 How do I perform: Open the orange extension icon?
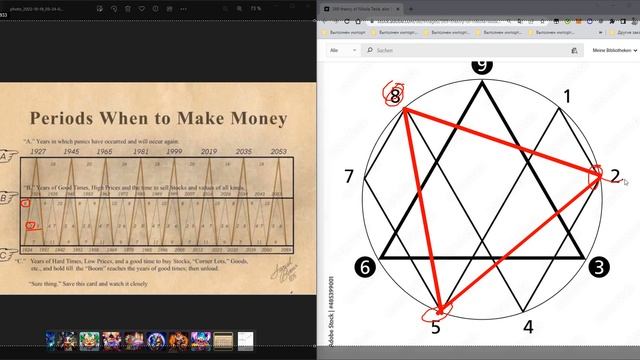click(x=578, y=21)
